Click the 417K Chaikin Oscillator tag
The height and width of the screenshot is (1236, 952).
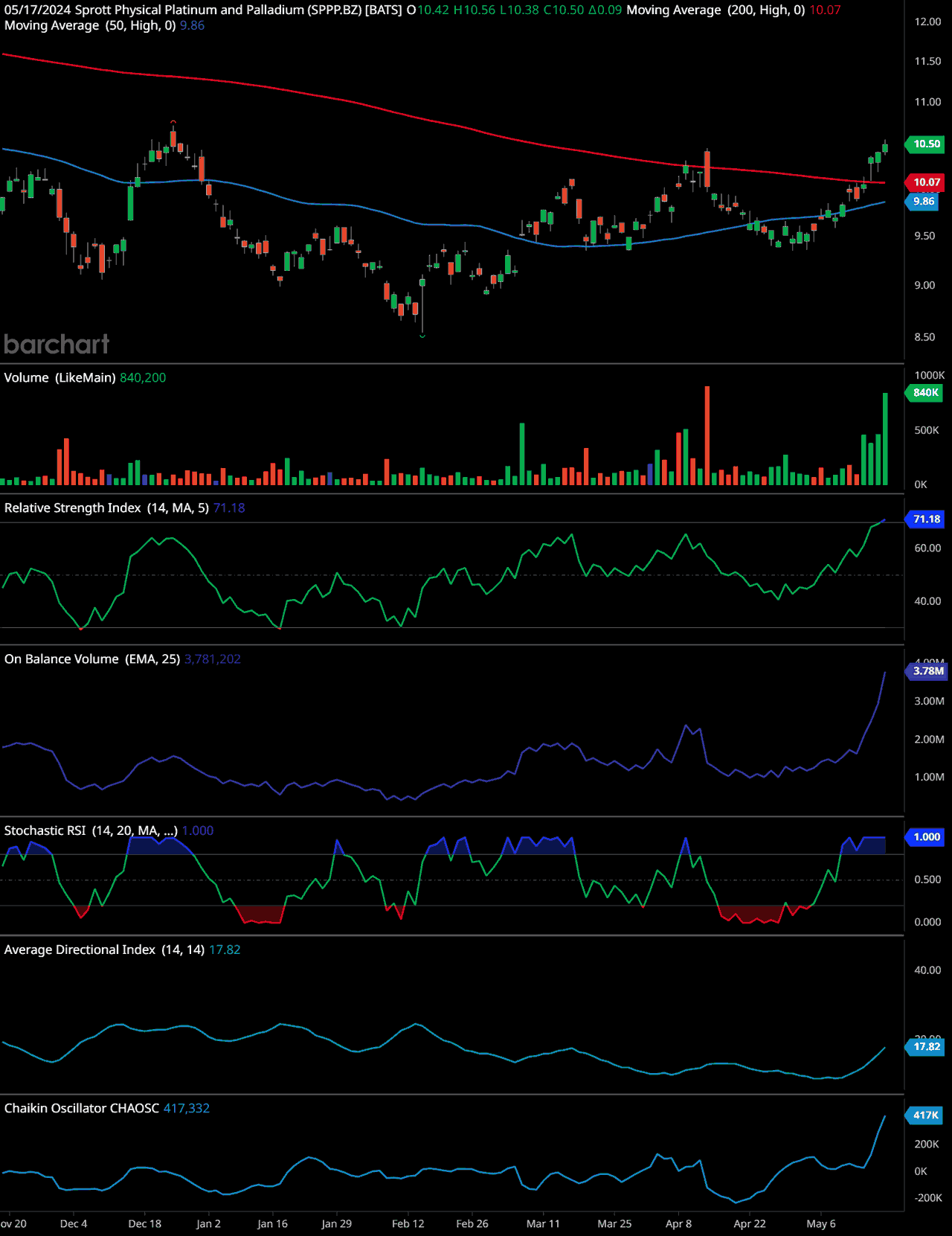tap(924, 1115)
